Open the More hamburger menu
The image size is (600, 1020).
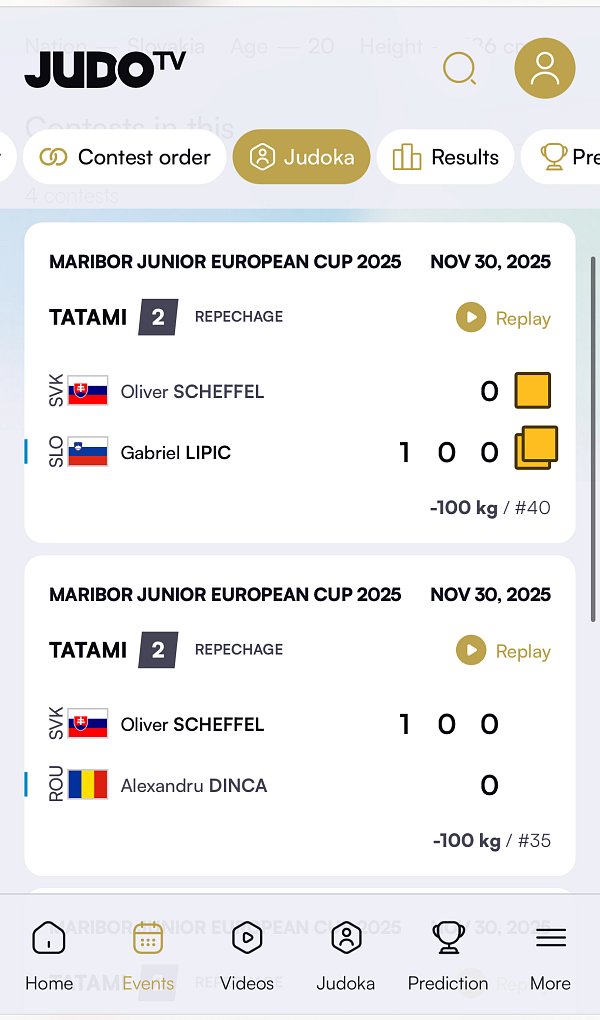tap(550, 955)
